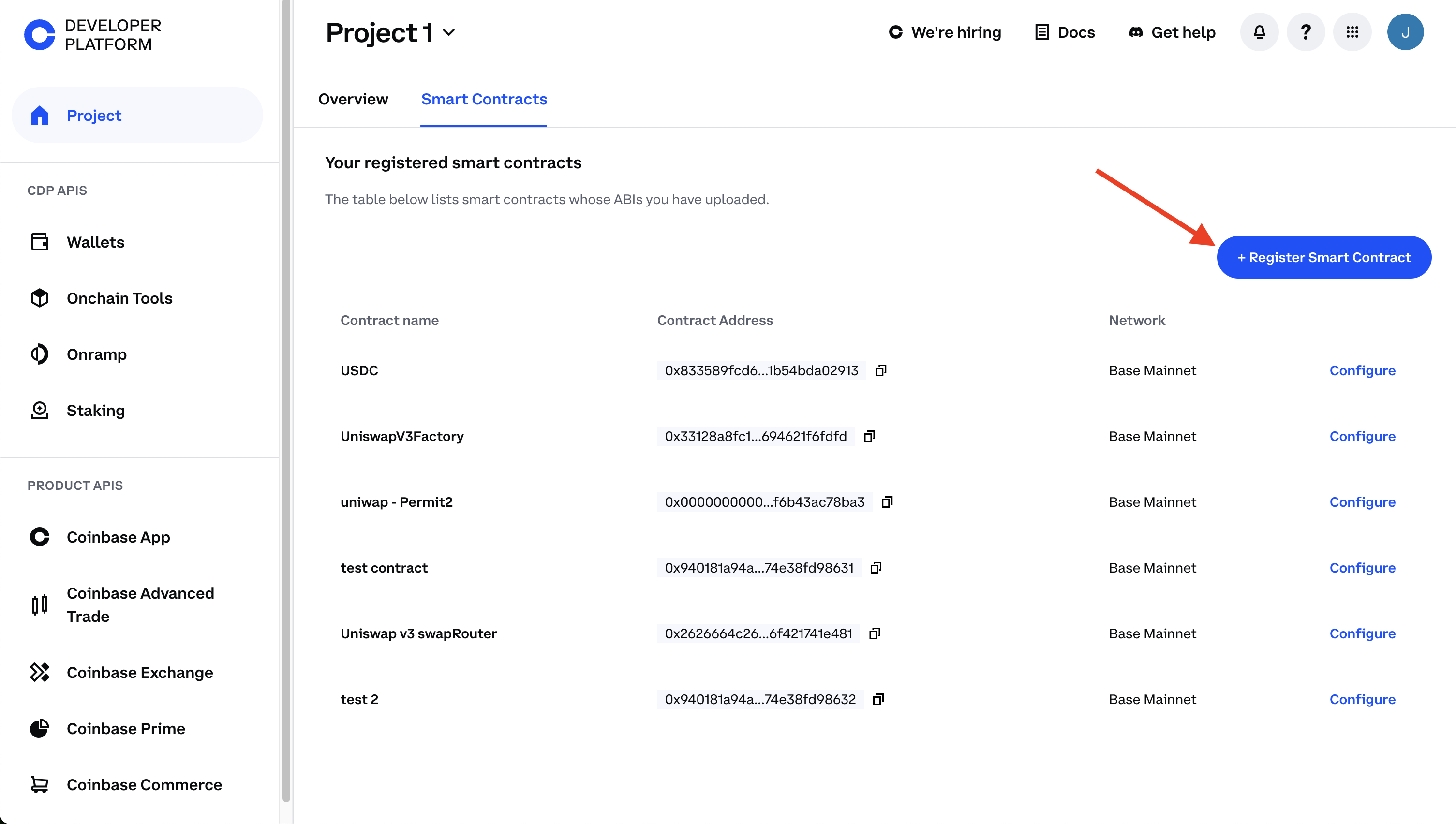The image size is (1456, 824).
Task: Click the 0x833589fcd6...1b54bda02913 address
Action: click(761, 370)
